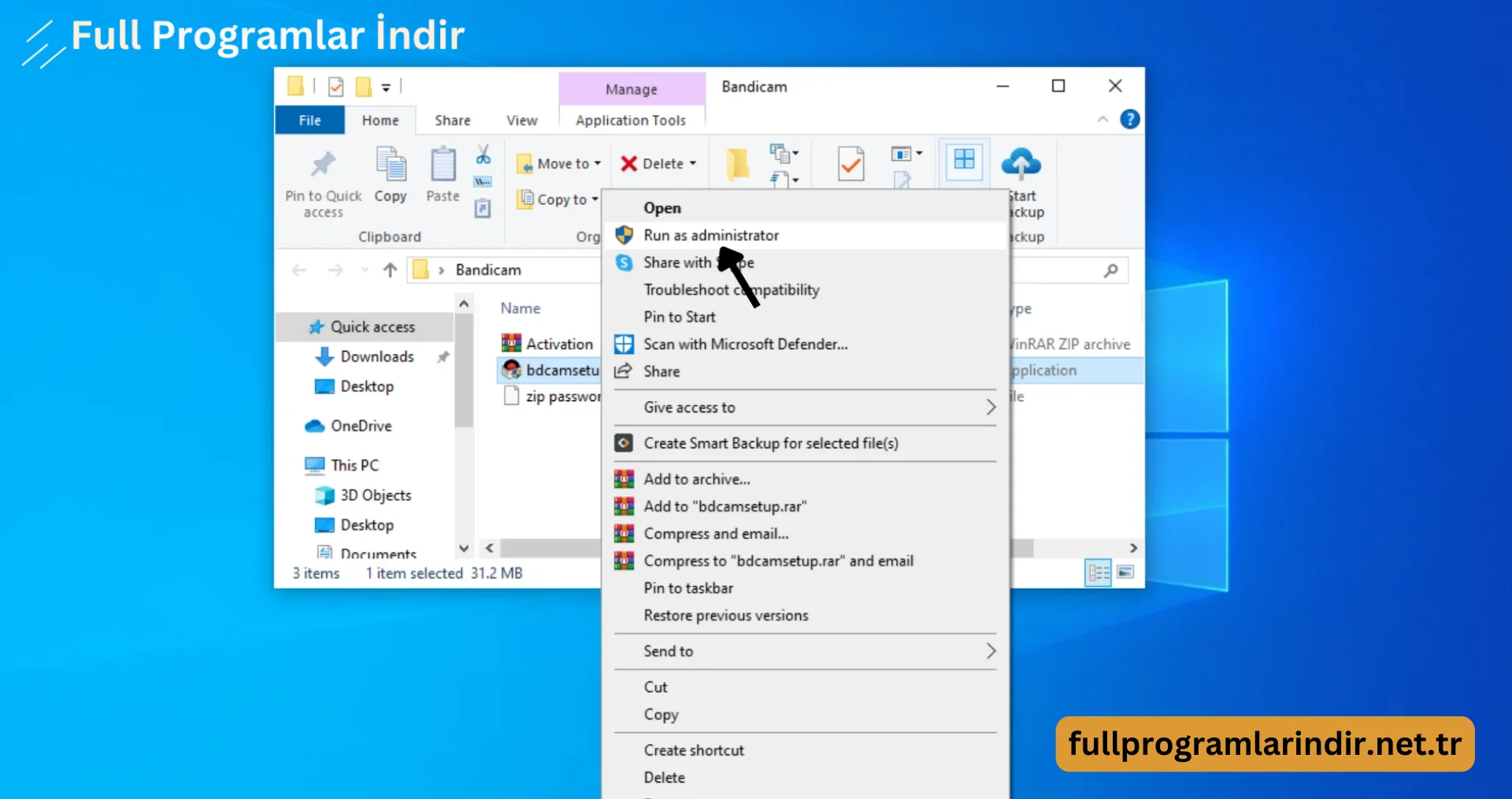Screen dimensions: 1512x799
Task: Open the Properties Open dropdown in ribbon
Action: tap(907, 154)
